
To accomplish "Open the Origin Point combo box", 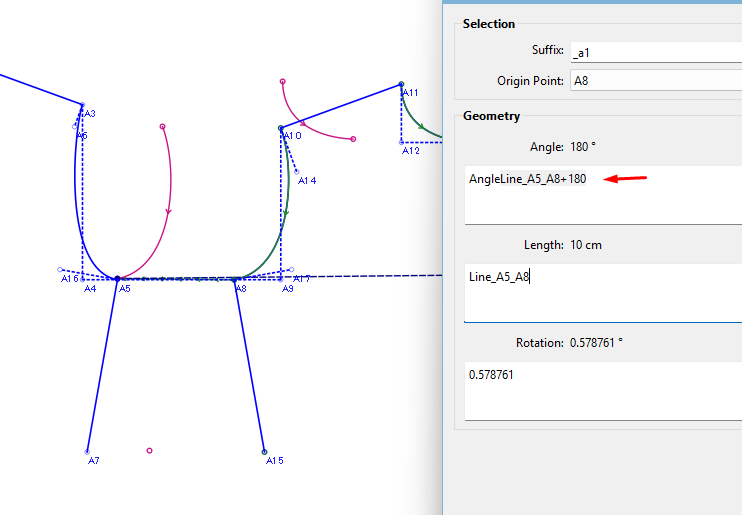I will pyautogui.click(x=655, y=81).
